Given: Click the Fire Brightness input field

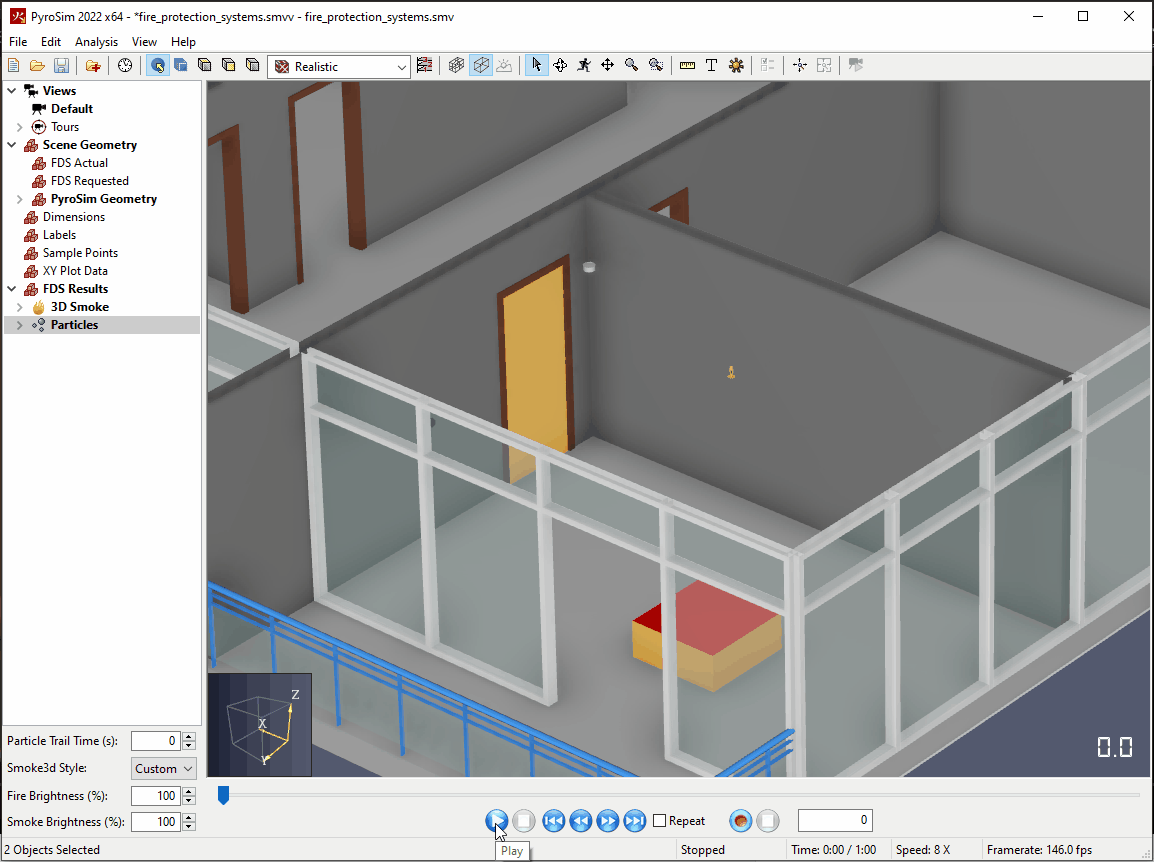Looking at the screenshot, I should coord(155,796).
